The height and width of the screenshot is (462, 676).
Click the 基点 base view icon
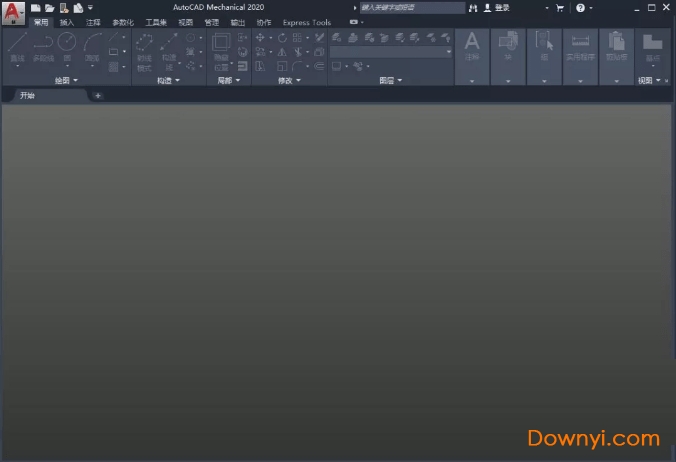coord(653,48)
